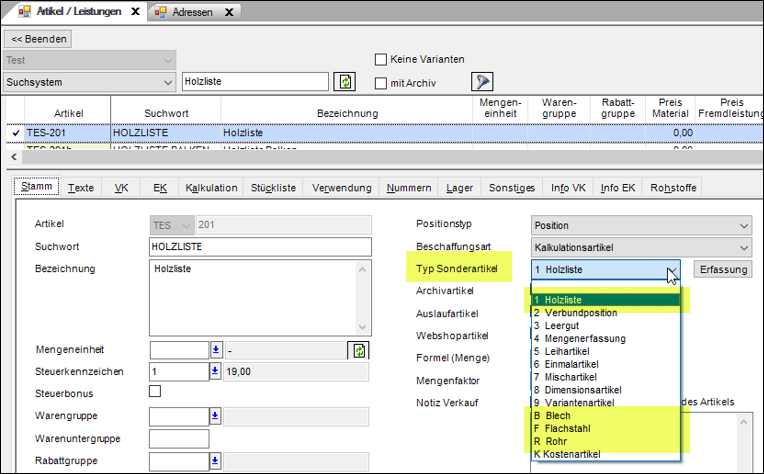The width and height of the screenshot is (764, 474).
Task: Click the green refresh icon beside search field
Action: [345, 82]
